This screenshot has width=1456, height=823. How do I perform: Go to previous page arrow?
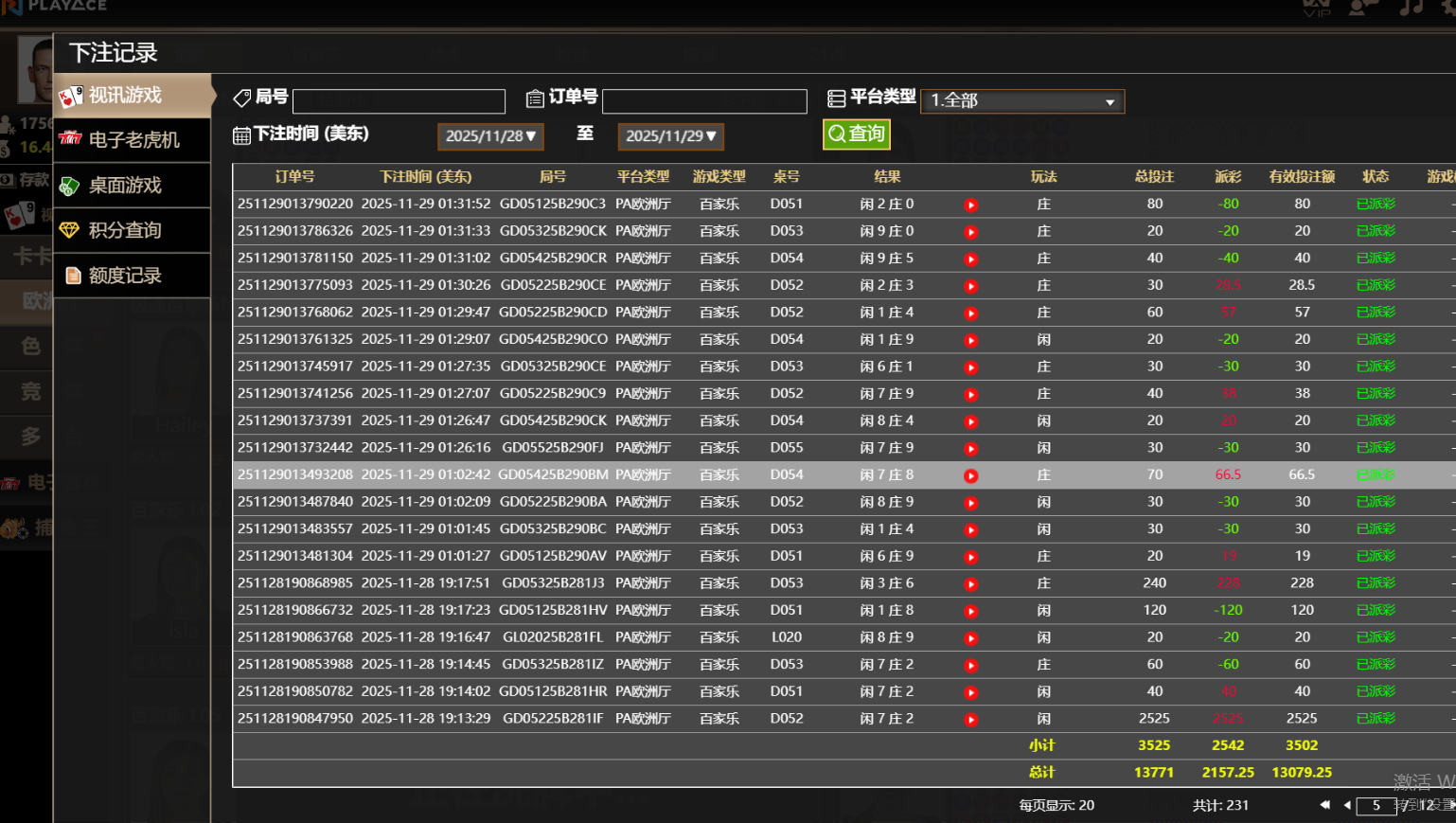[x=1347, y=805]
